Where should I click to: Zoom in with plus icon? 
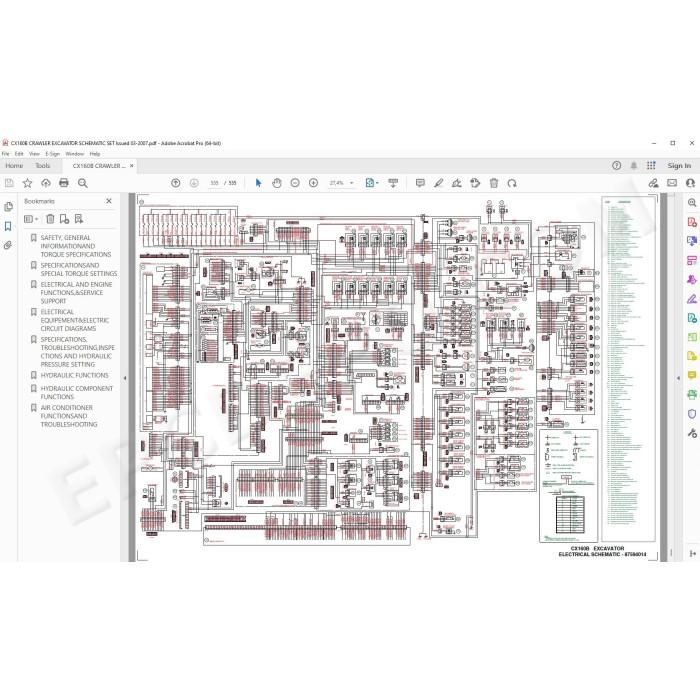[313, 183]
